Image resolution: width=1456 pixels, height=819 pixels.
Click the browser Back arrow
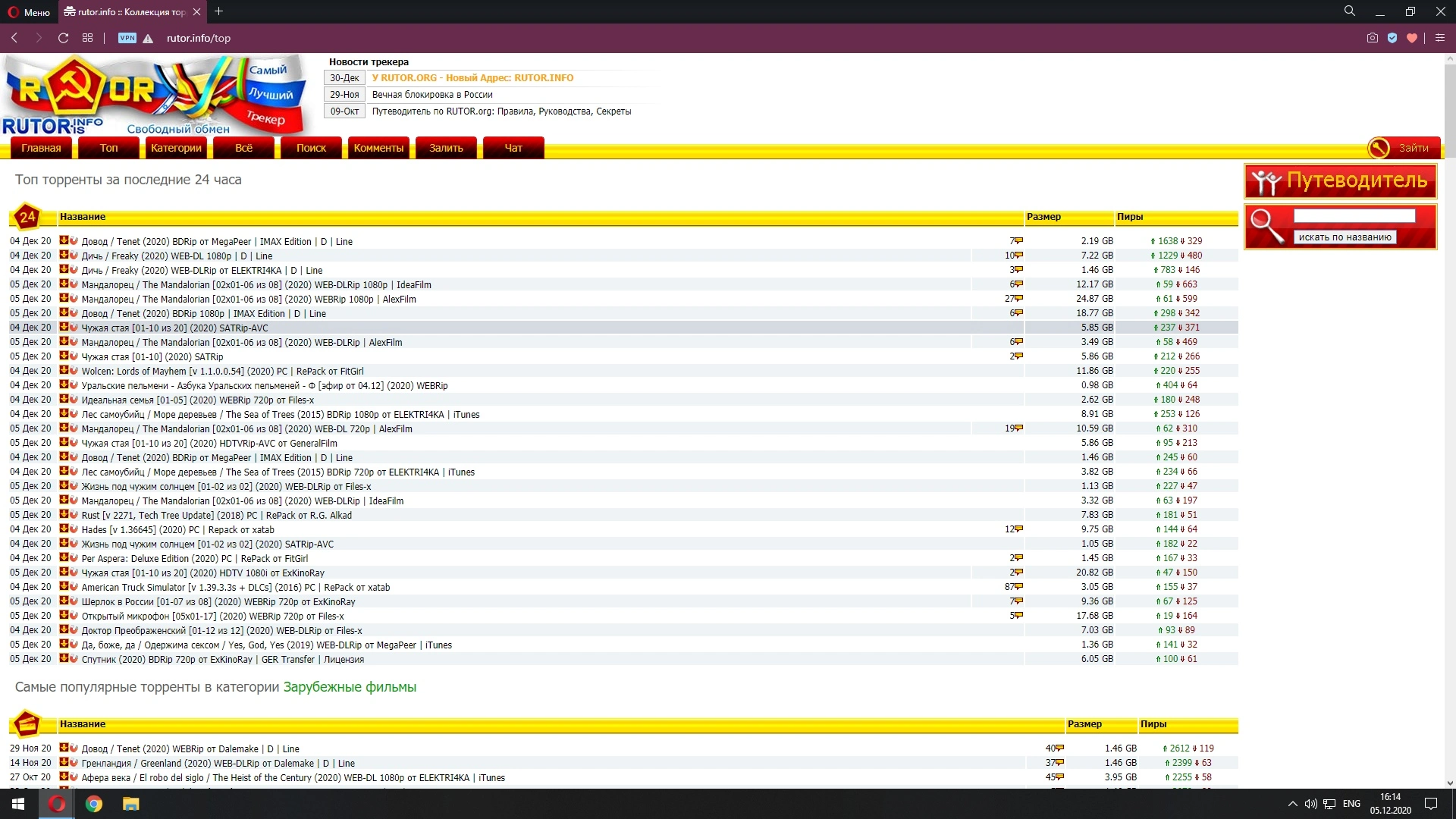click(x=14, y=38)
